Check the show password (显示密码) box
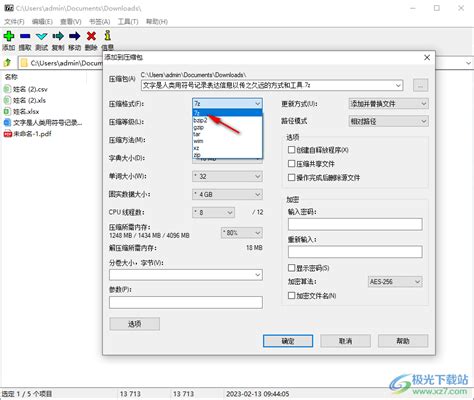 click(291, 268)
